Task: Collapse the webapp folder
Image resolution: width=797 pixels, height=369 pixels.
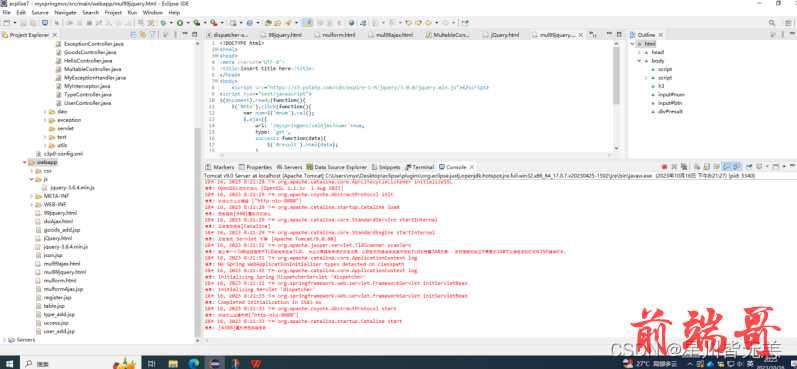Action: pos(25,162)
